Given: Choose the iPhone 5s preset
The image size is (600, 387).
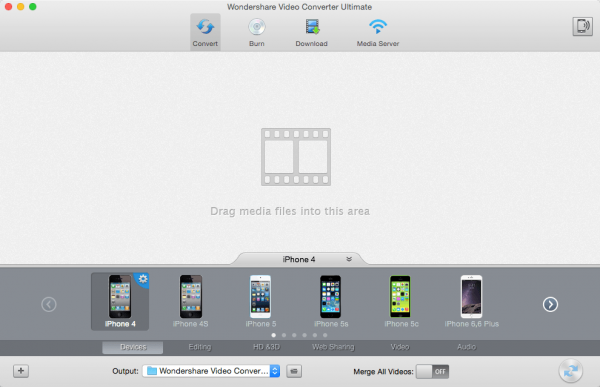Looking at the screenshot, I should (331, 302).
